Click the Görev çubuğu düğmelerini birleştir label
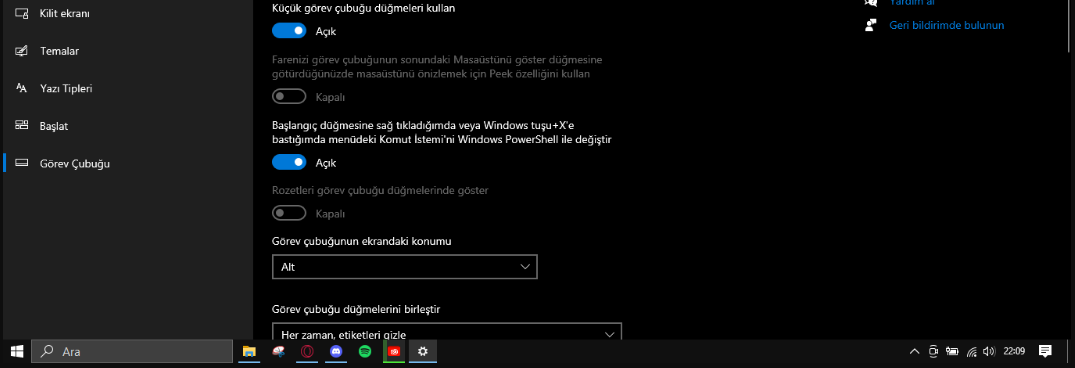Viewport: 1075px width, 368px height. point(356,309)
